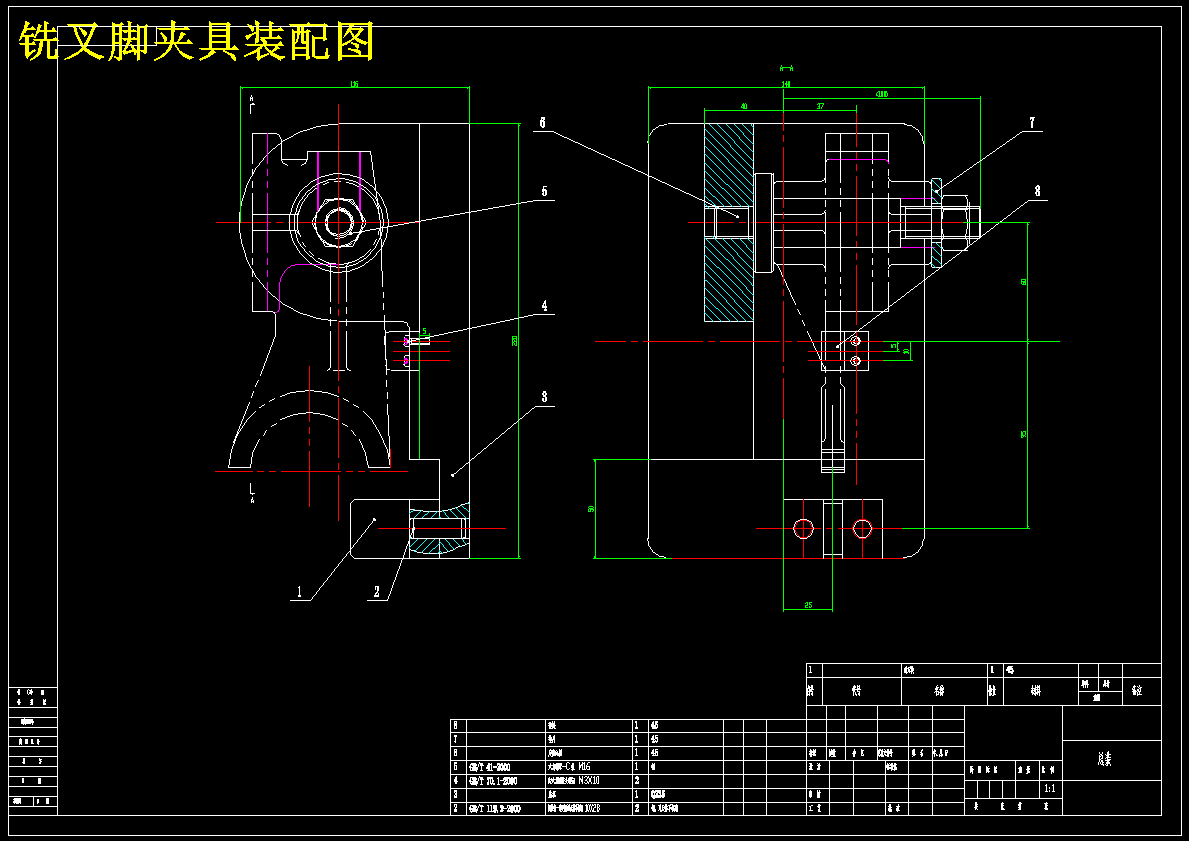Select part balloon number 5

coord(544,192)
